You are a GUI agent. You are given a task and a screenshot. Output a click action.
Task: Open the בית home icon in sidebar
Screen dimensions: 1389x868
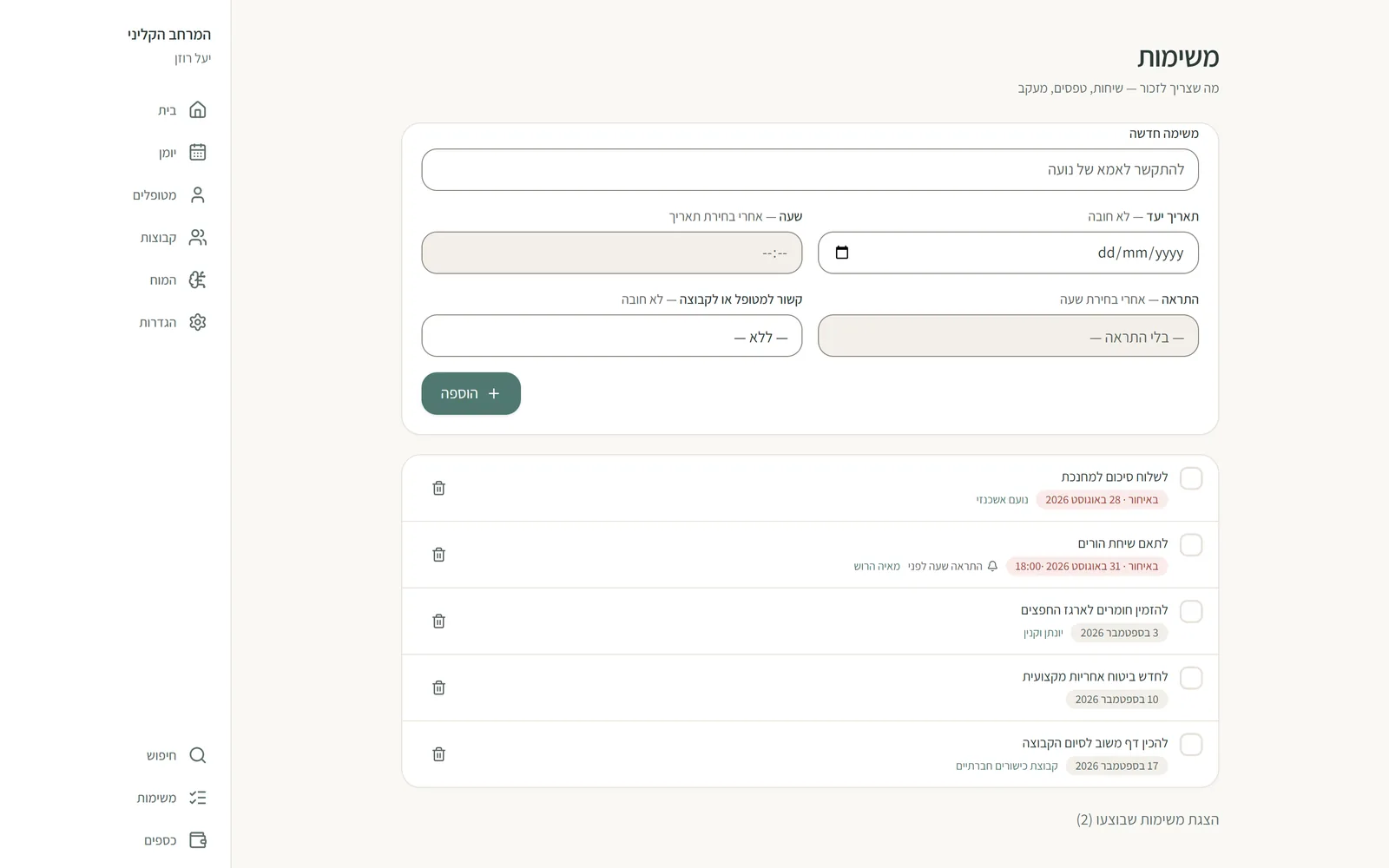coord(198,110)
